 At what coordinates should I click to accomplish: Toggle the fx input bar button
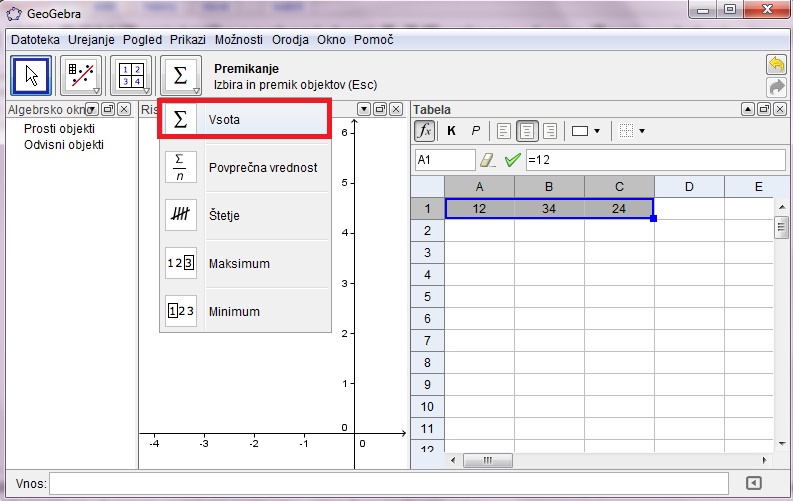coord(424,131)
